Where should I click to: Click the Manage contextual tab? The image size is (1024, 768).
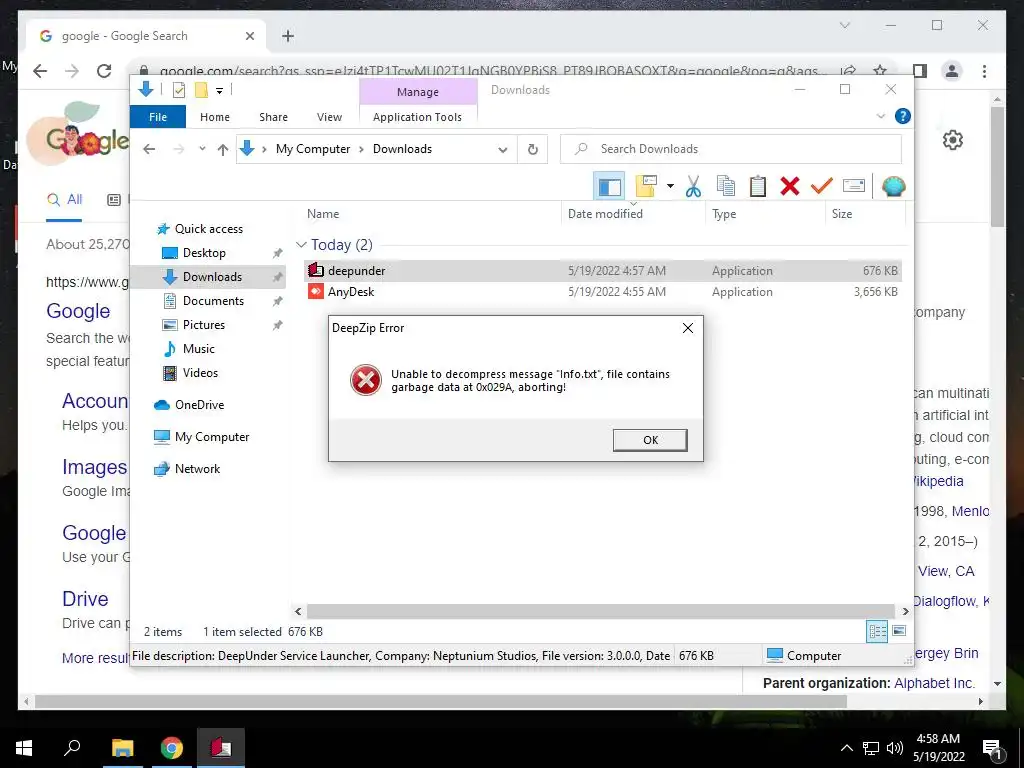pos(418,92)
